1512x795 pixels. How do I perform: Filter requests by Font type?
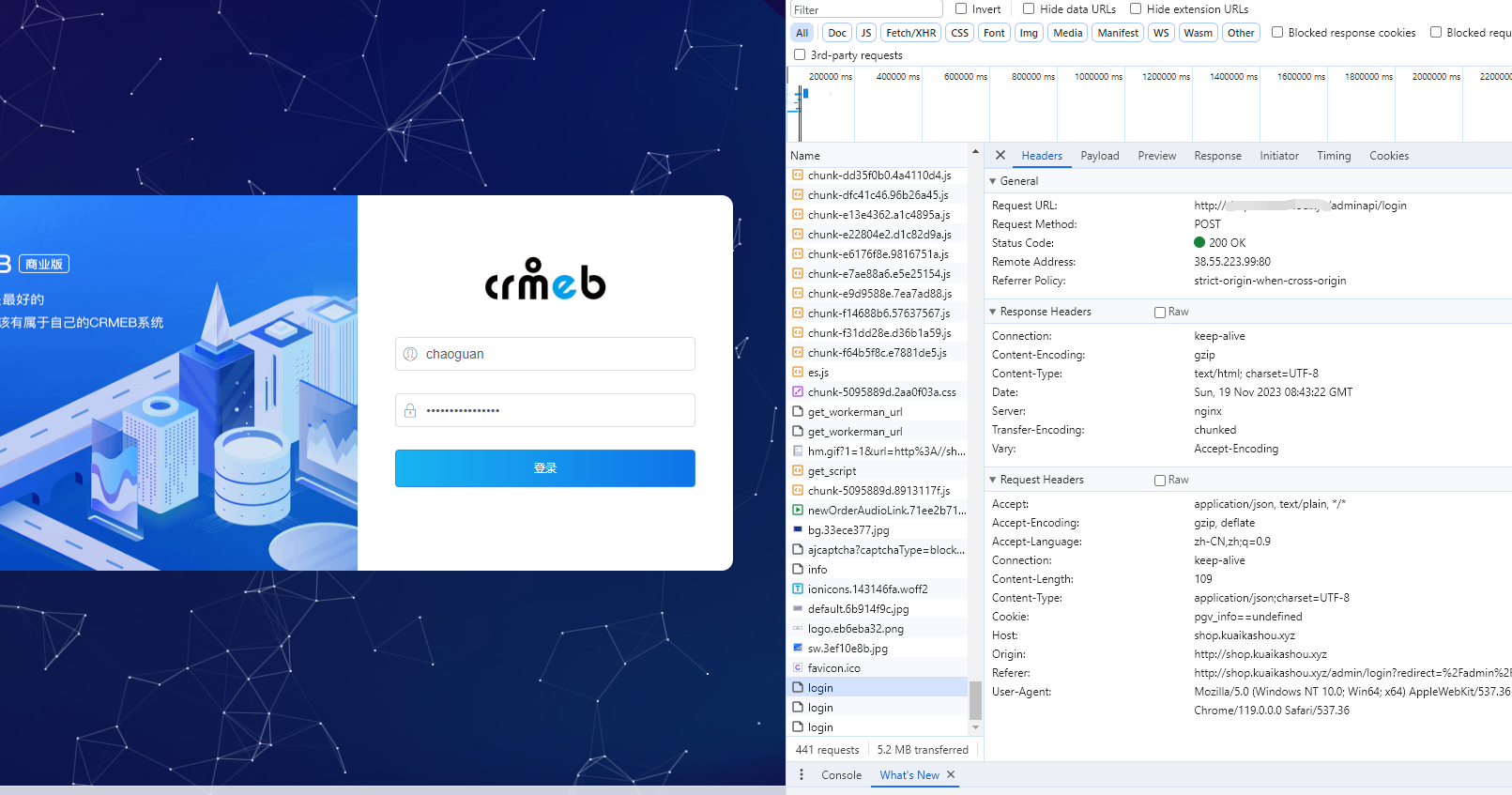click(994, 33)
